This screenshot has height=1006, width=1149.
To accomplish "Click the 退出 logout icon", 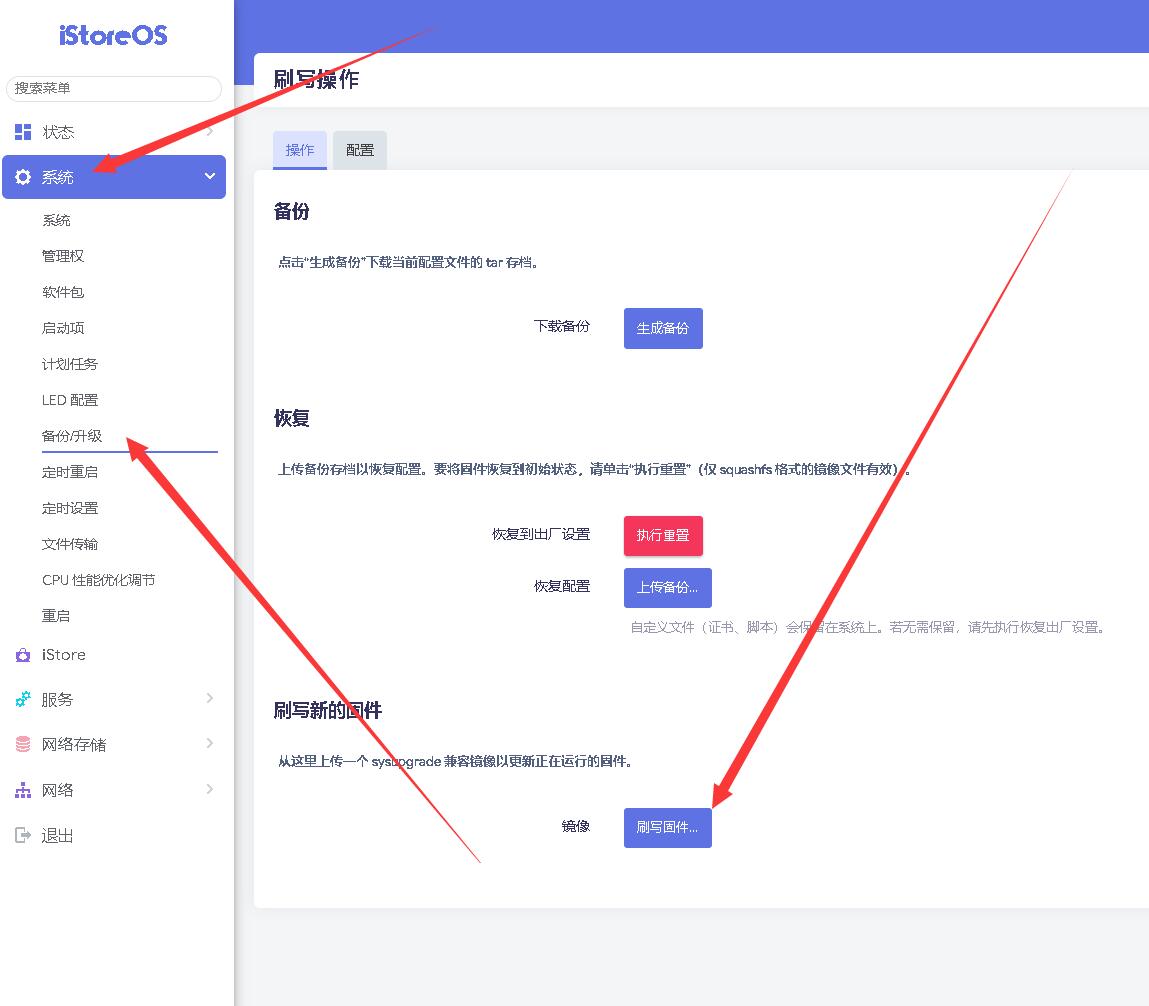I will point(23,835).
